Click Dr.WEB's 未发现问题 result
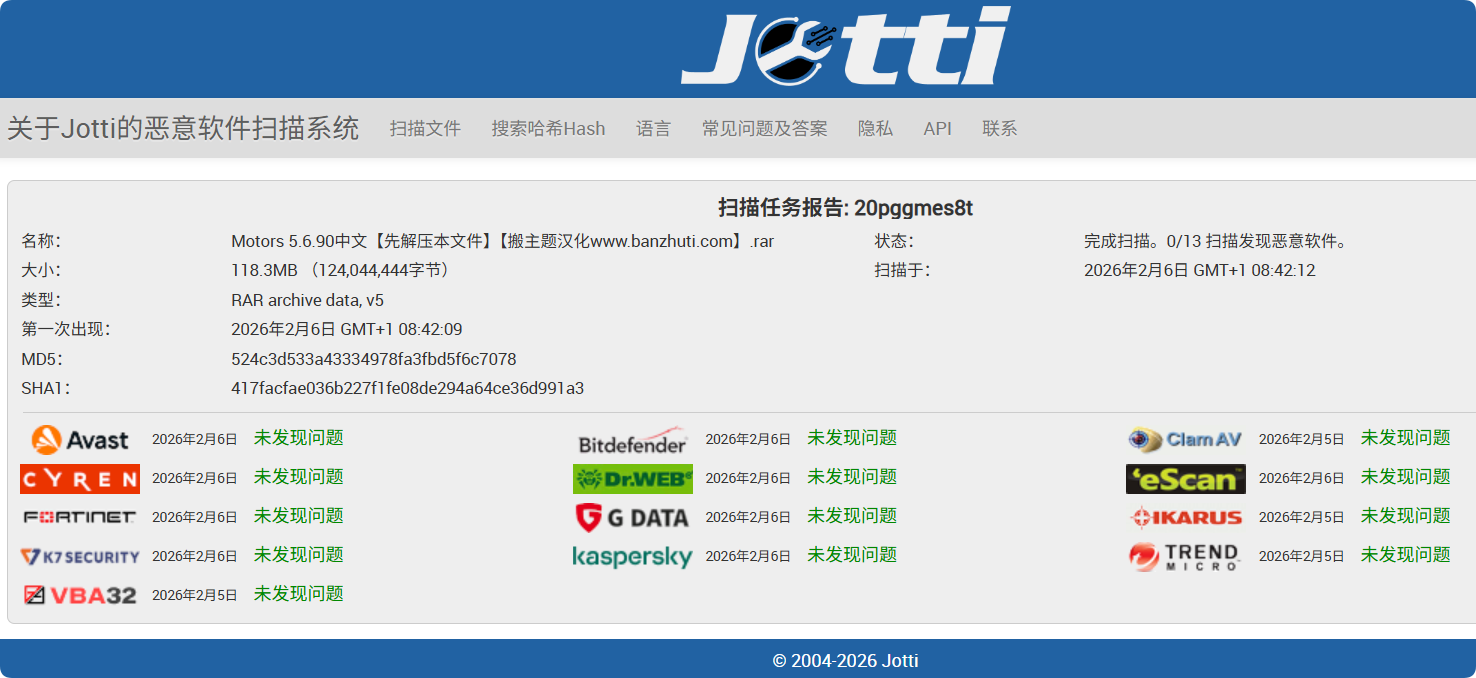 [852, 477]
